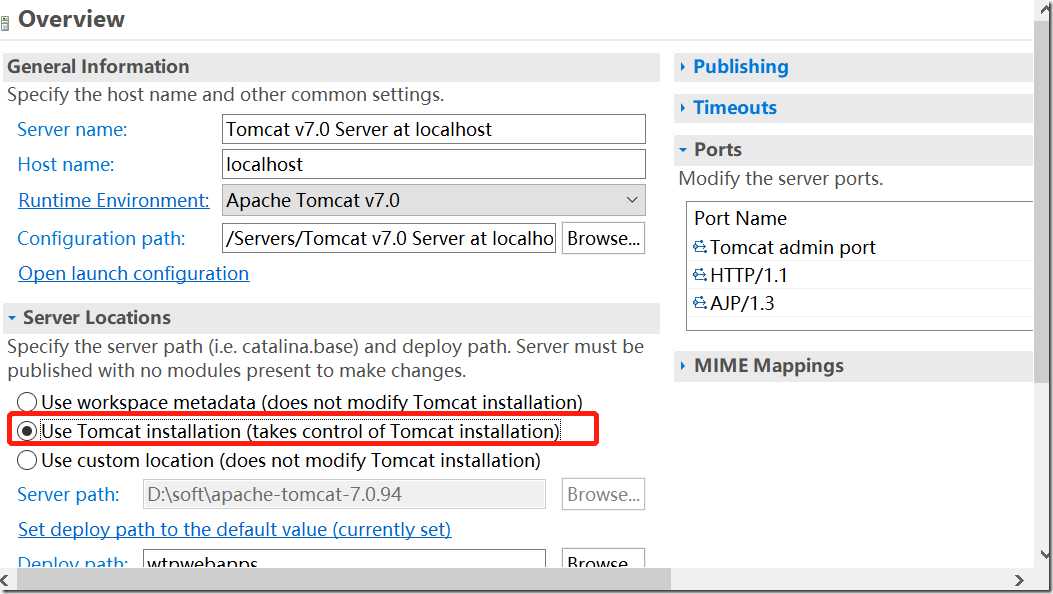
Task: Click the HTTP/1.1 port icon
Action: coord(700,275)
